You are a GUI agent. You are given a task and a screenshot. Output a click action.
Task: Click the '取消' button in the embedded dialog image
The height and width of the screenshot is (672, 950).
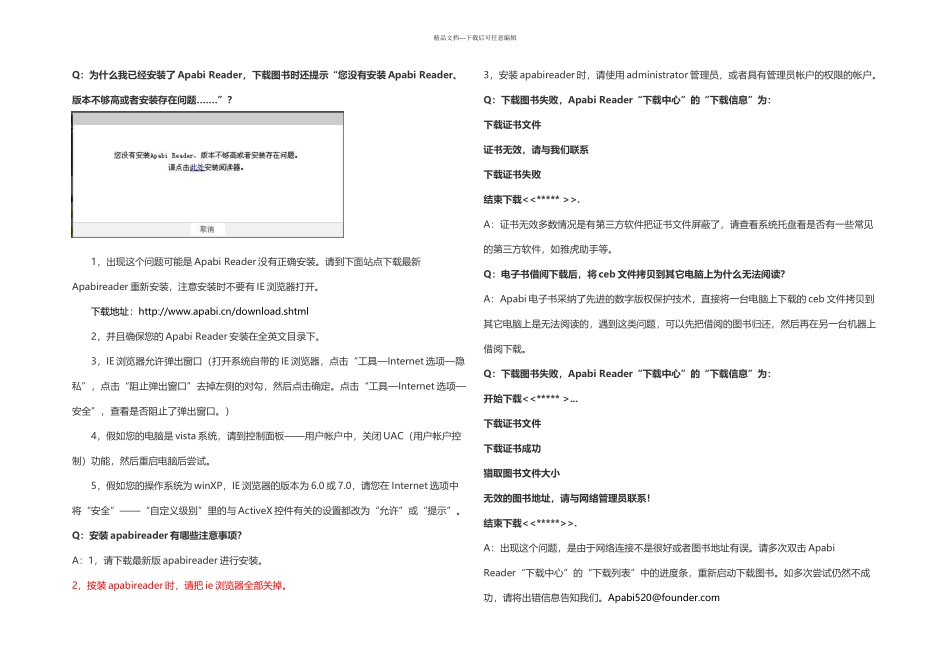[207, 229]
